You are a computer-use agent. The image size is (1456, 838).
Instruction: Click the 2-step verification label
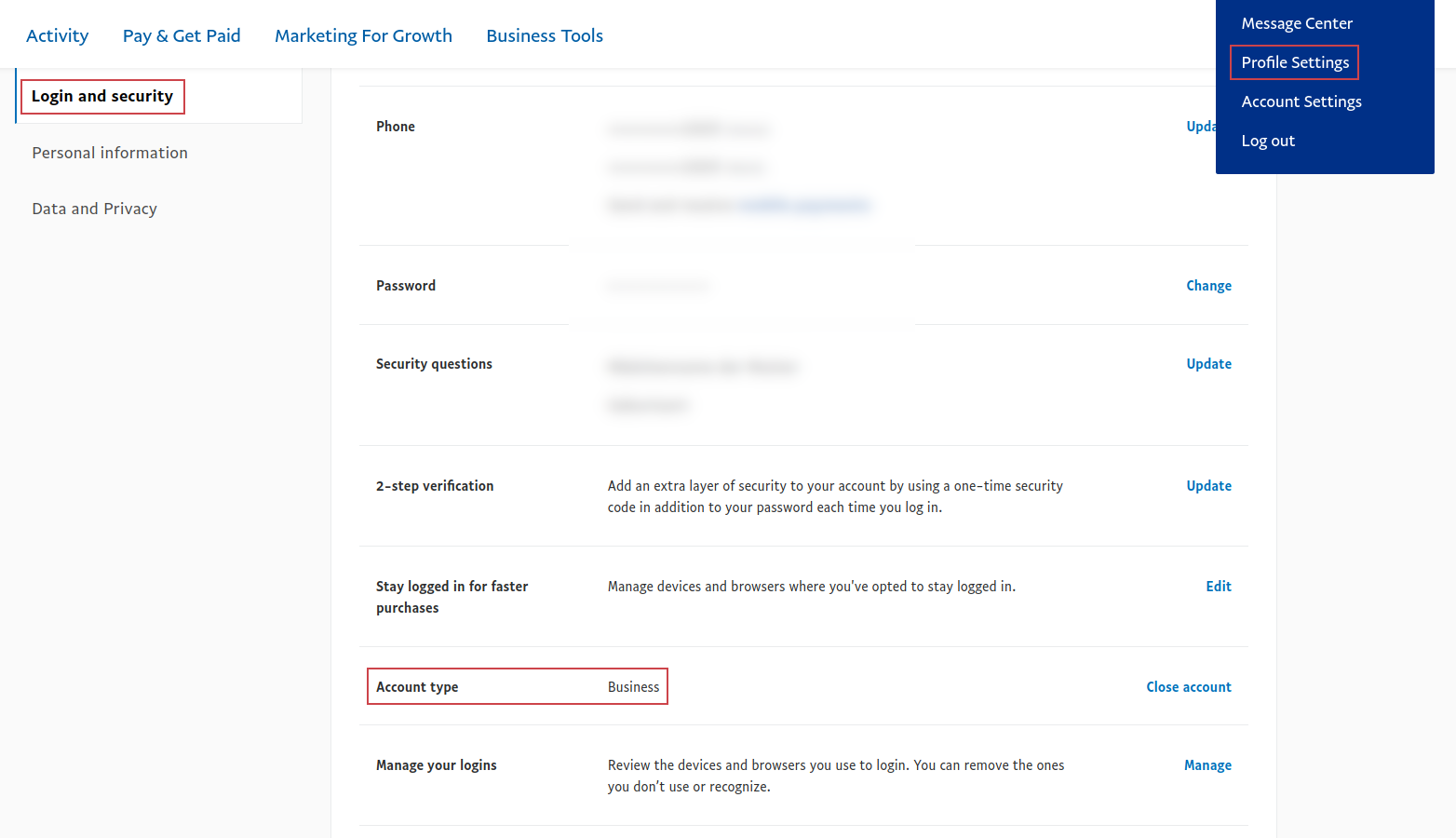(x=435, y=486)
